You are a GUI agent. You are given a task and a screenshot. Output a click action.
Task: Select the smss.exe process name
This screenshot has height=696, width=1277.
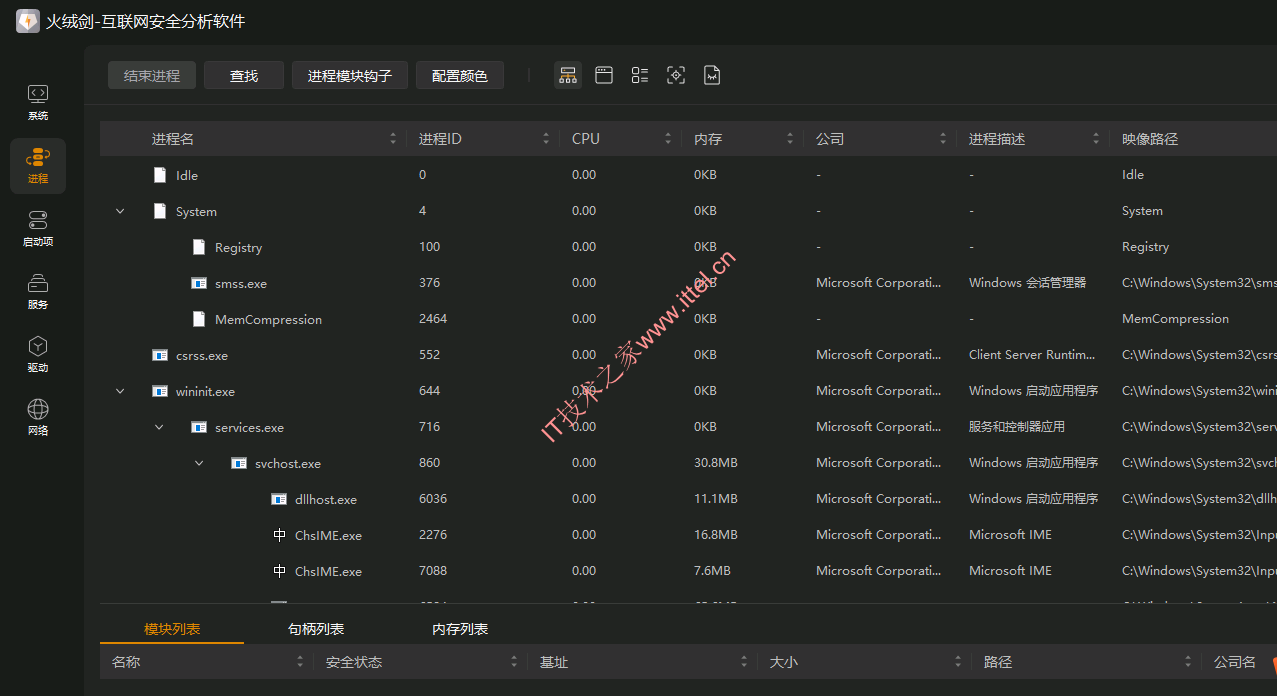[x=241, y=283]
